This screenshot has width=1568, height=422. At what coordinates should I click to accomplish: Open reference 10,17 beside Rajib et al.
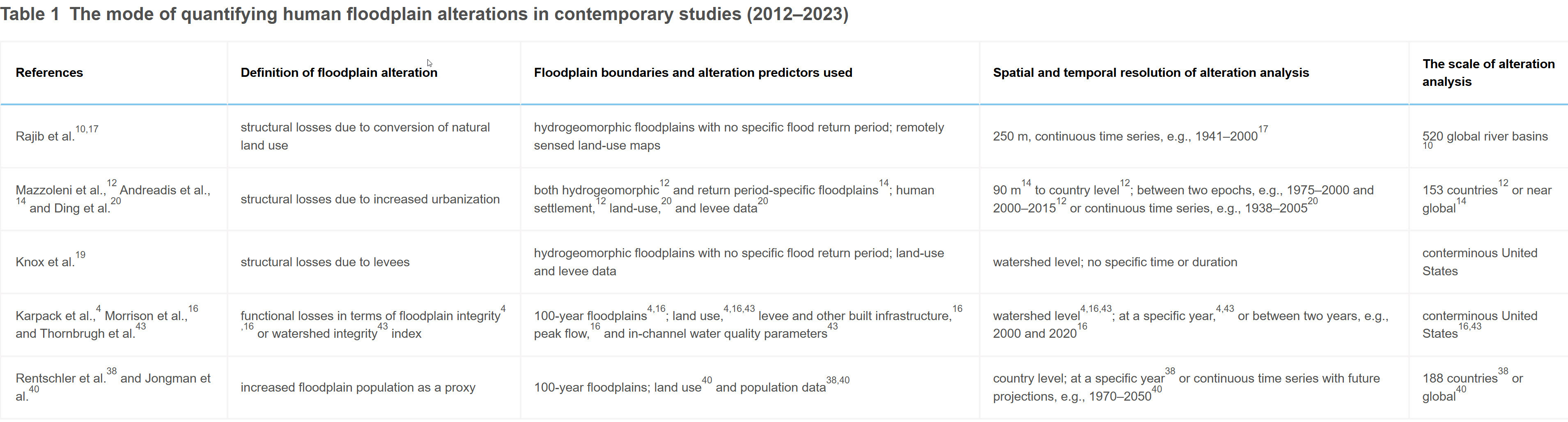point(87,129)
